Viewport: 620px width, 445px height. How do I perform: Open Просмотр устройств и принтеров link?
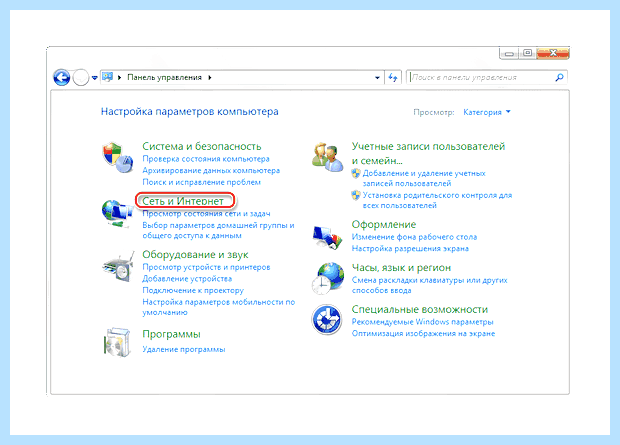pos(206,267)
